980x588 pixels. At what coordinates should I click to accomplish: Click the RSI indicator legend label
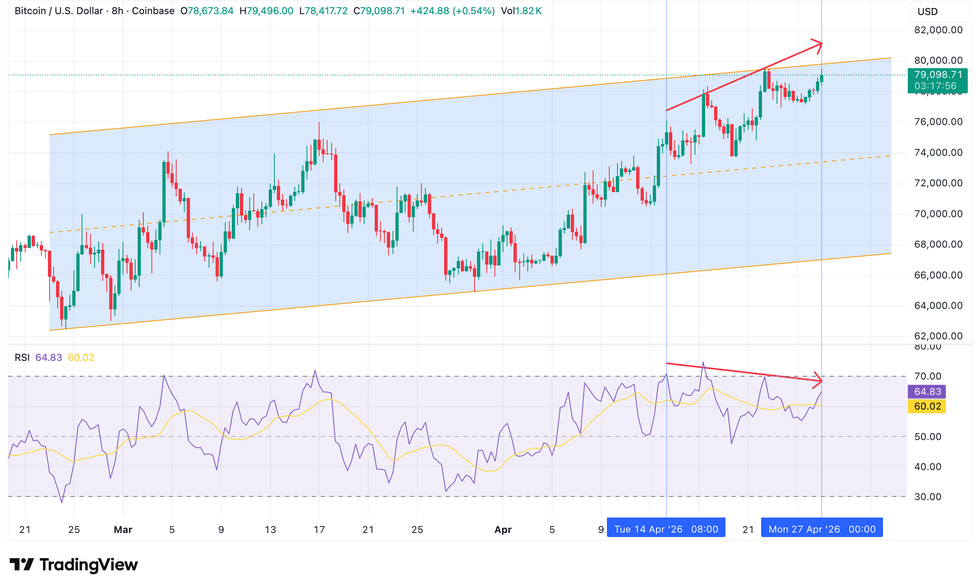click(x=21, y=357)
